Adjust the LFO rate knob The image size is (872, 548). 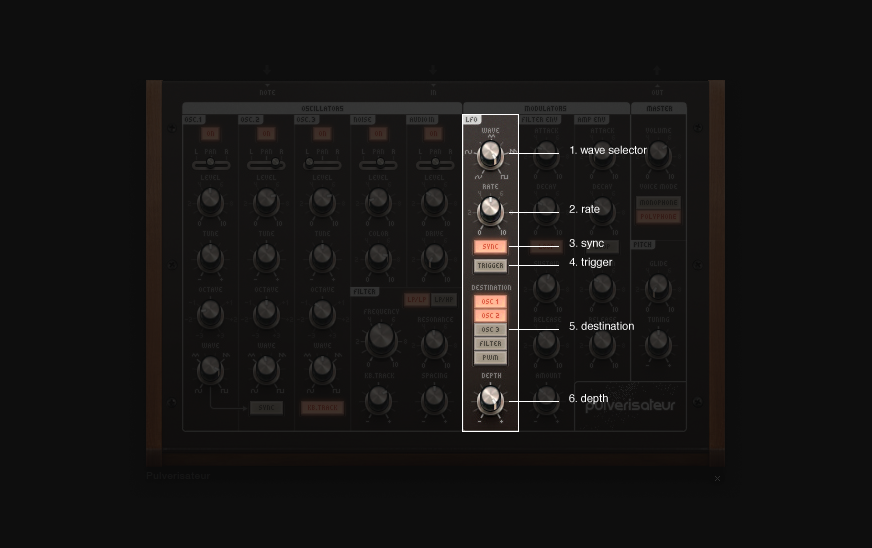pos(490,210)
